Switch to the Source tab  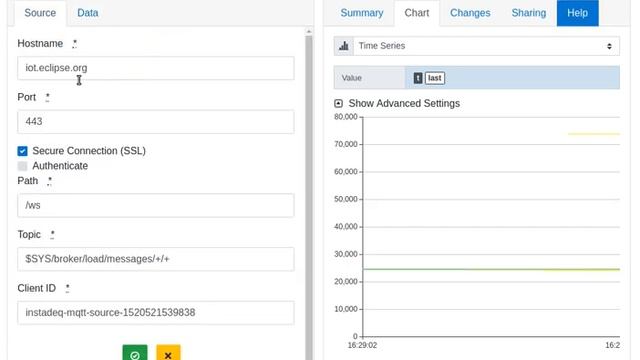click(40, 13)
